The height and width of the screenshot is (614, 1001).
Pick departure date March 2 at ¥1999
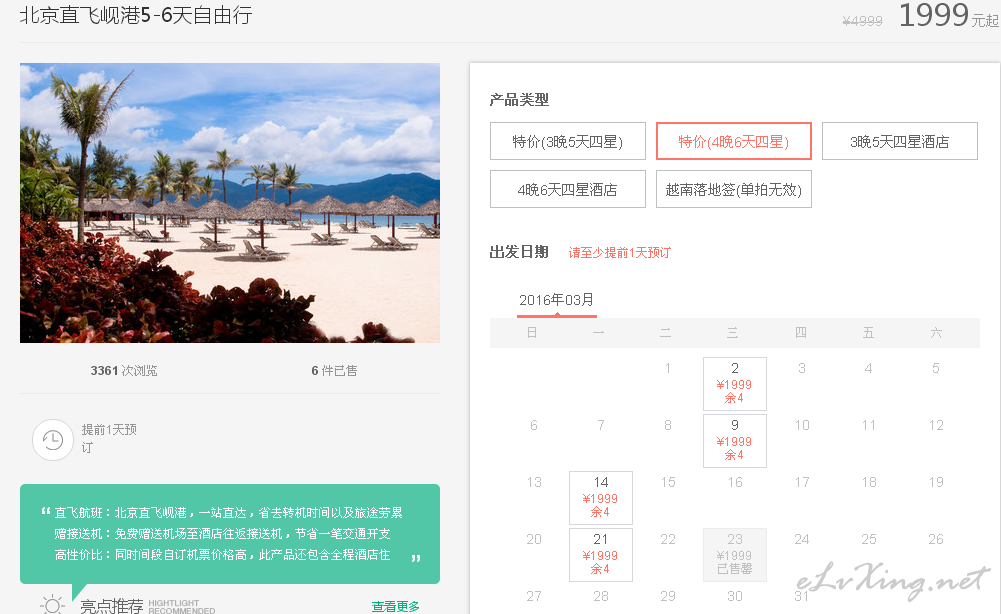coord(735,384)
